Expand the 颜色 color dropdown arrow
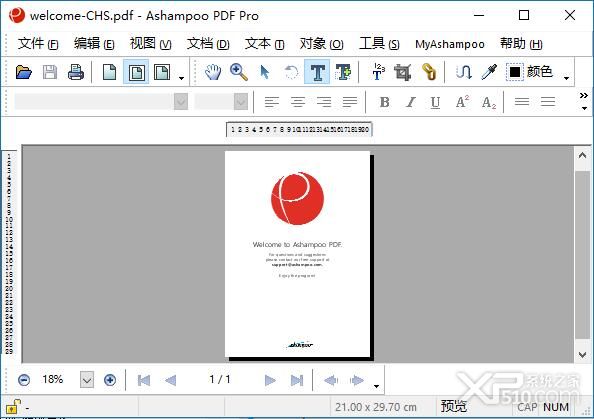The width and height of the screenshot is (594, 419). point(566,78)
